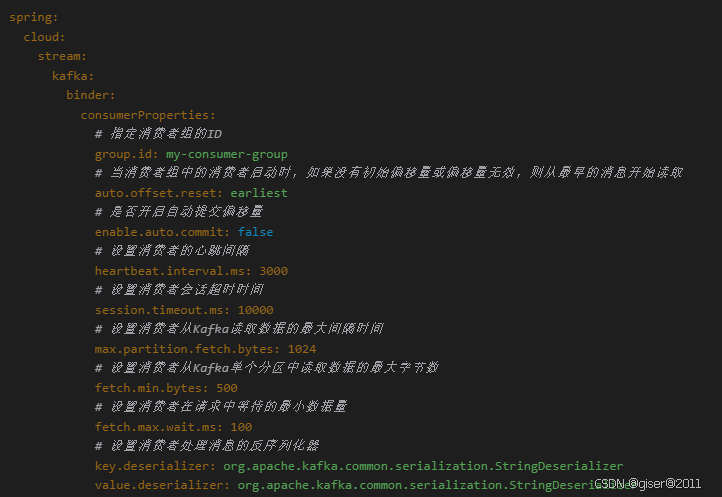Screen dimensions: 722x497
Task: Click the 'spring:' key line
Action: [34, 18]
